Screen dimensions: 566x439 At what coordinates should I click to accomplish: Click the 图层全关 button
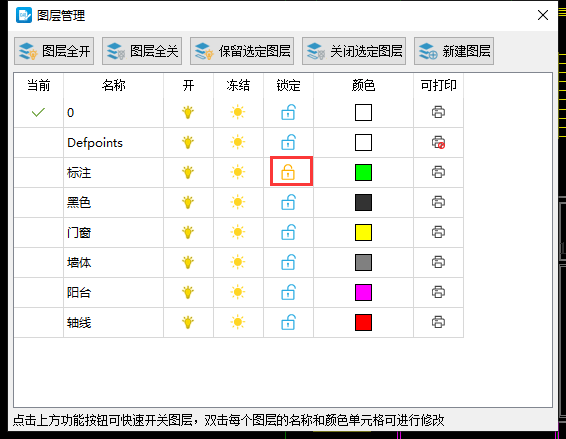pos(142,51)
